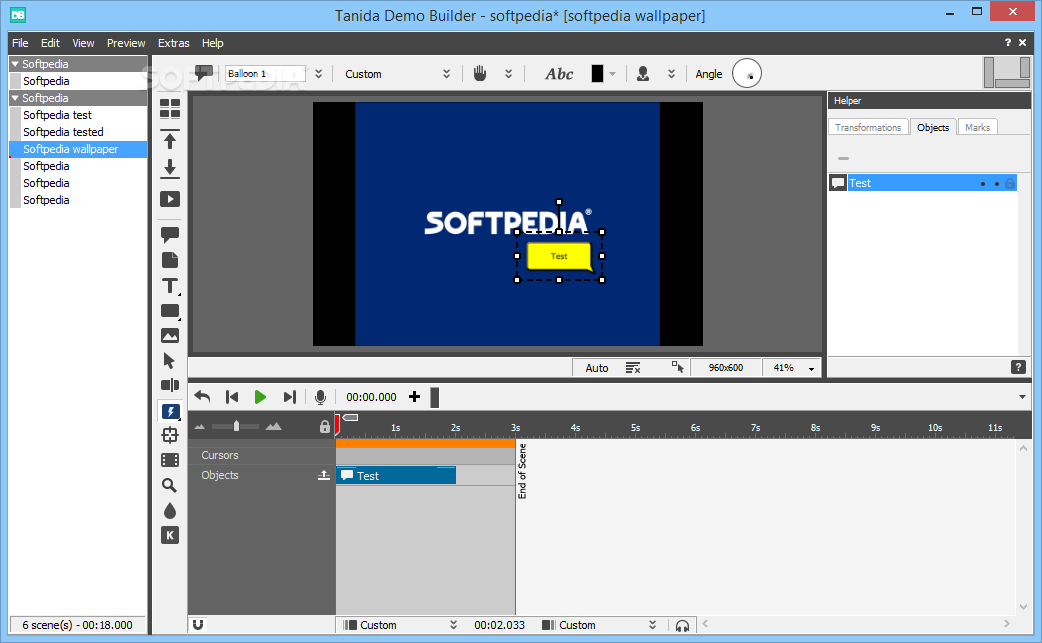
Task: Click the headphones audio icon in status bar
Action: (682, 626)
